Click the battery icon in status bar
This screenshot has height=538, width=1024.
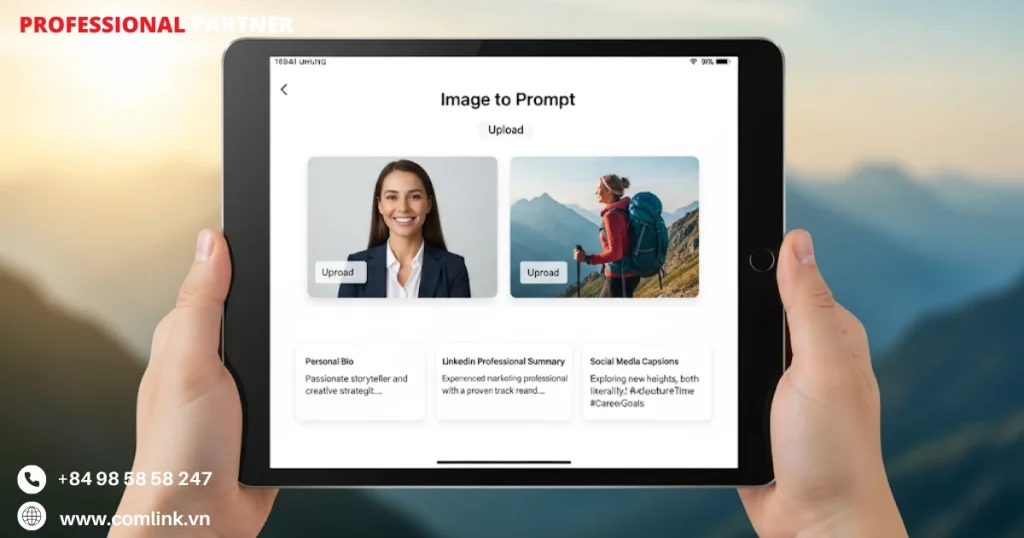(x=722, y=62)
